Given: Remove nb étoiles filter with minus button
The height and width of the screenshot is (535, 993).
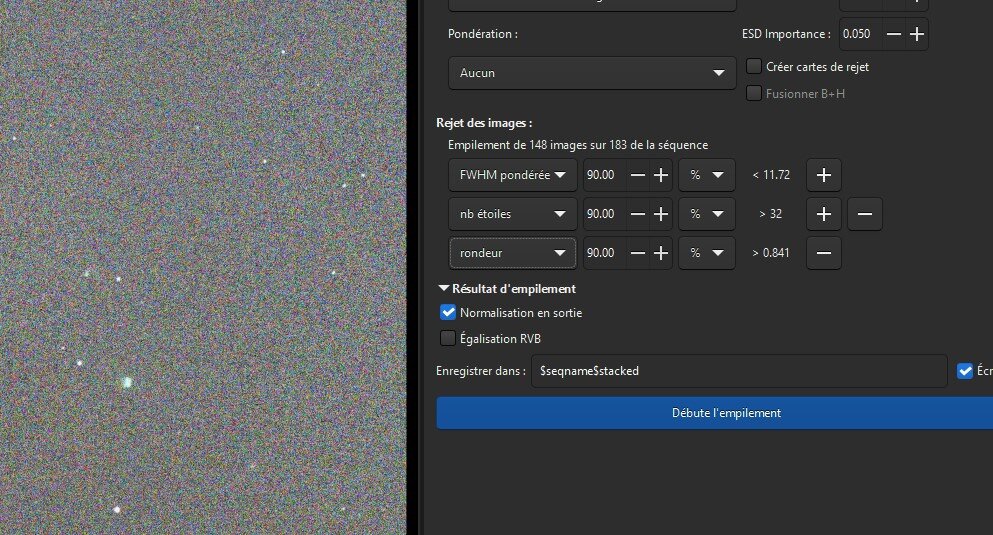Looking at the screenshot, I should tap(864, 215).
